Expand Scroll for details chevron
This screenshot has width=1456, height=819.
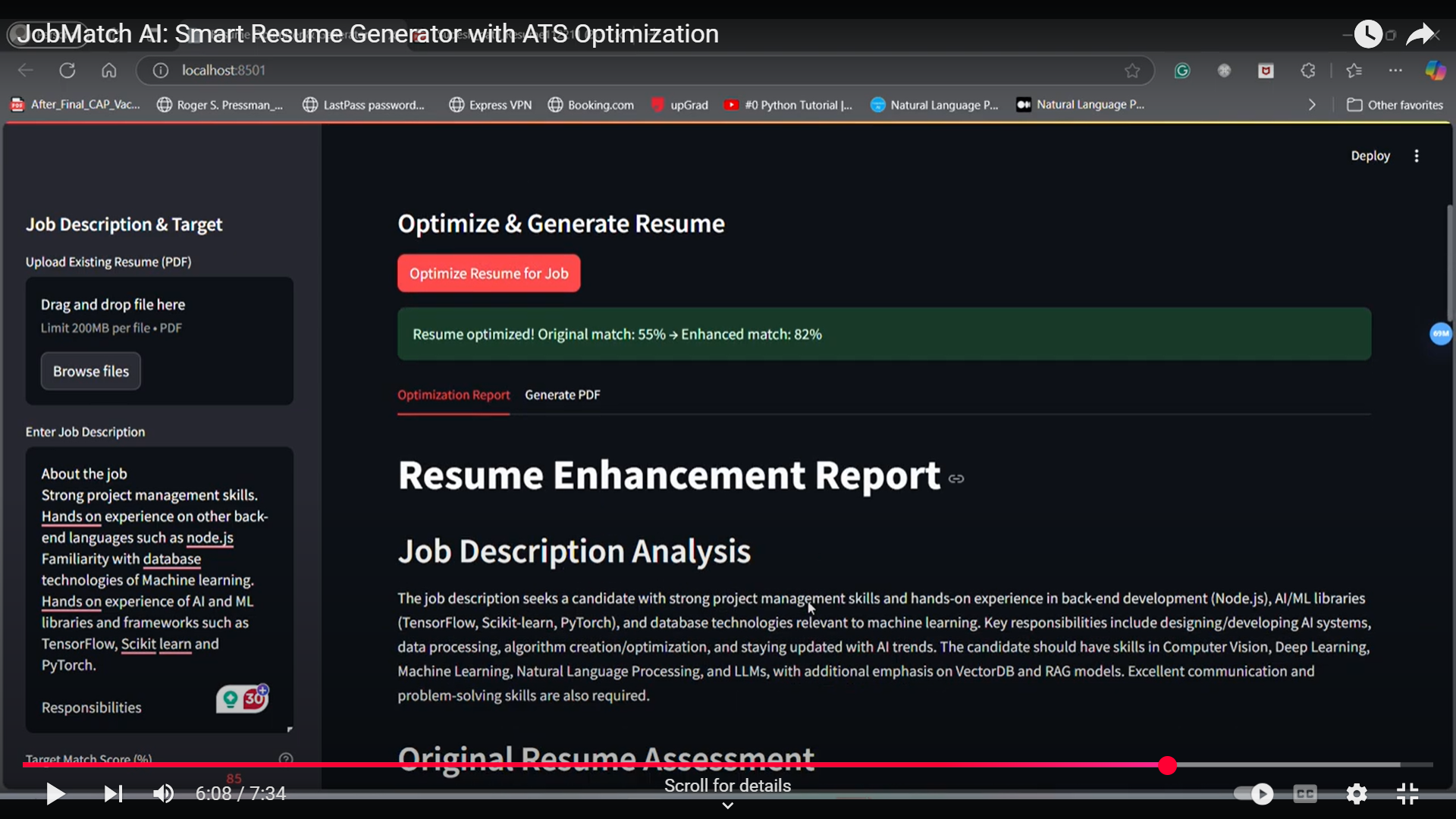[x=727, y=805]
